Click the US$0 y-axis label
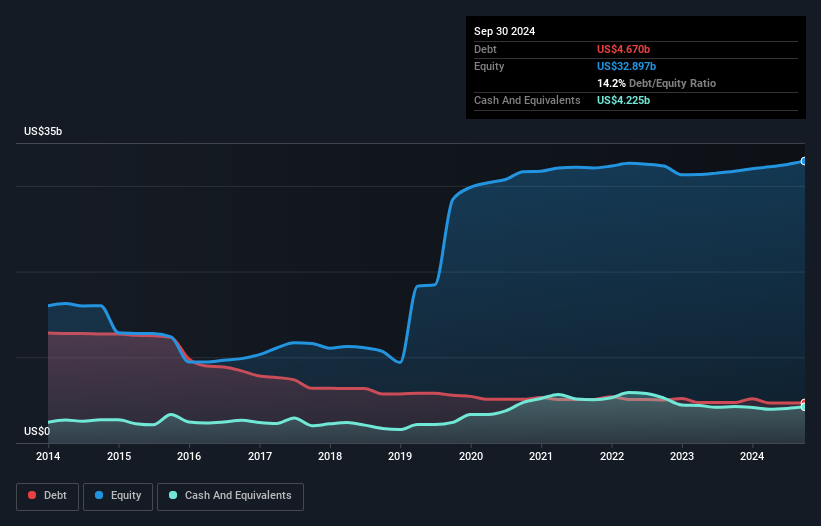The image size is (821, 526). click(x=37, y=431)
